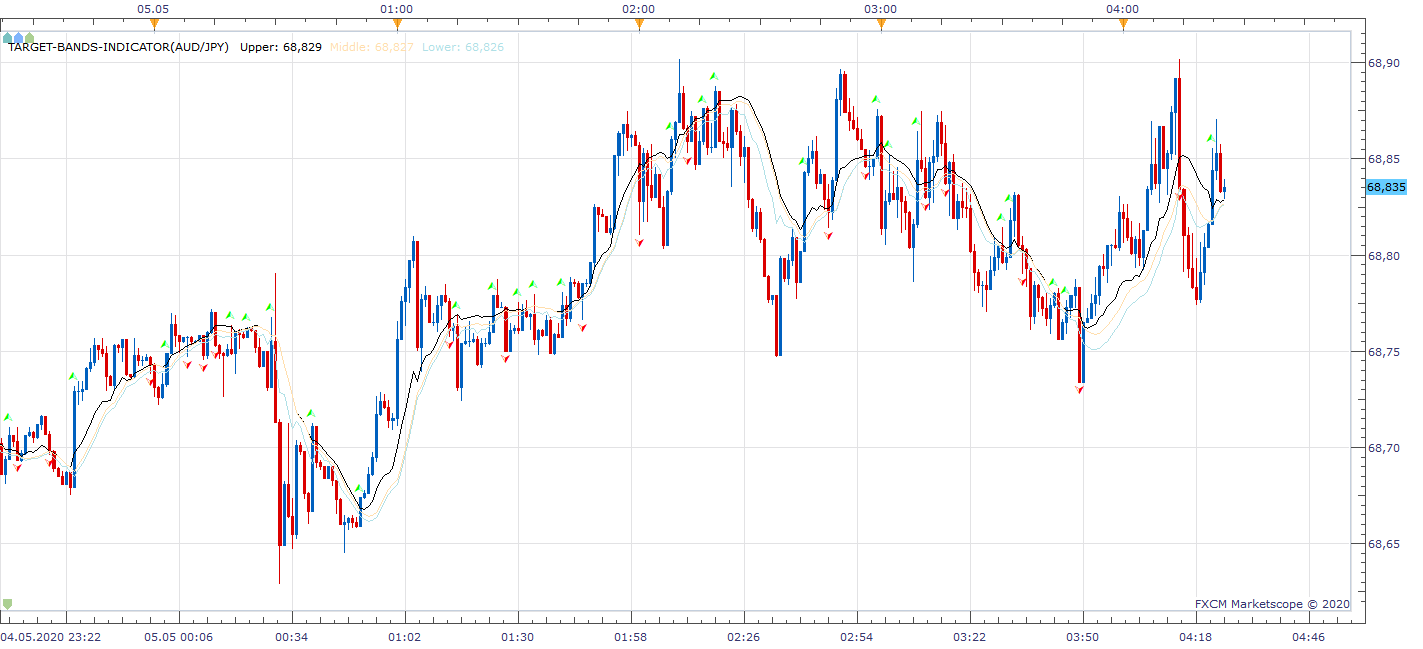Click the green buy arrow above the last candles near 04:18
1423x649 pixels.
(x=1210, y=137)
